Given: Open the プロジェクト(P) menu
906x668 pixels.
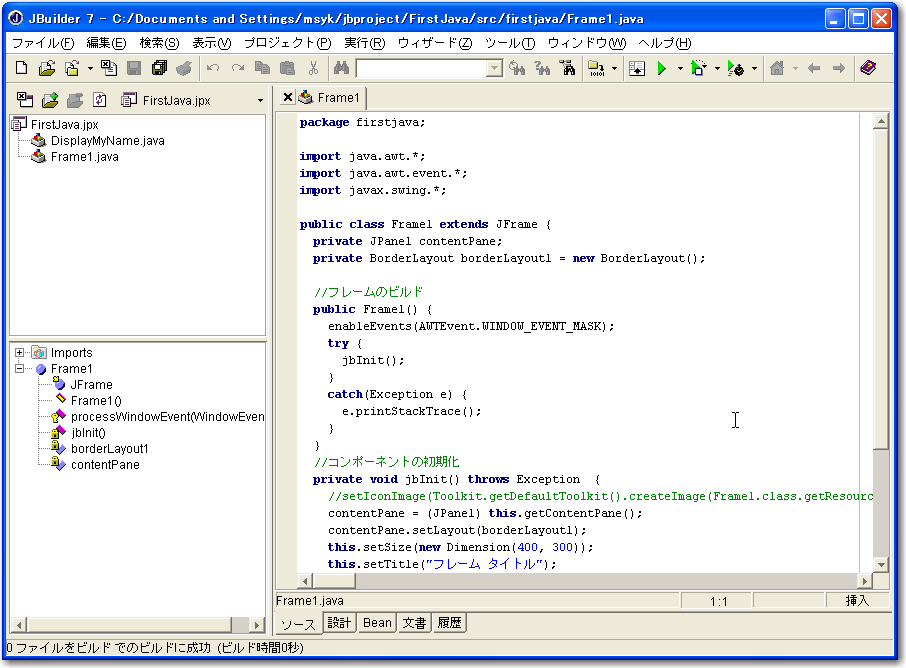Looking at the screenshot, I should point(286,43).
